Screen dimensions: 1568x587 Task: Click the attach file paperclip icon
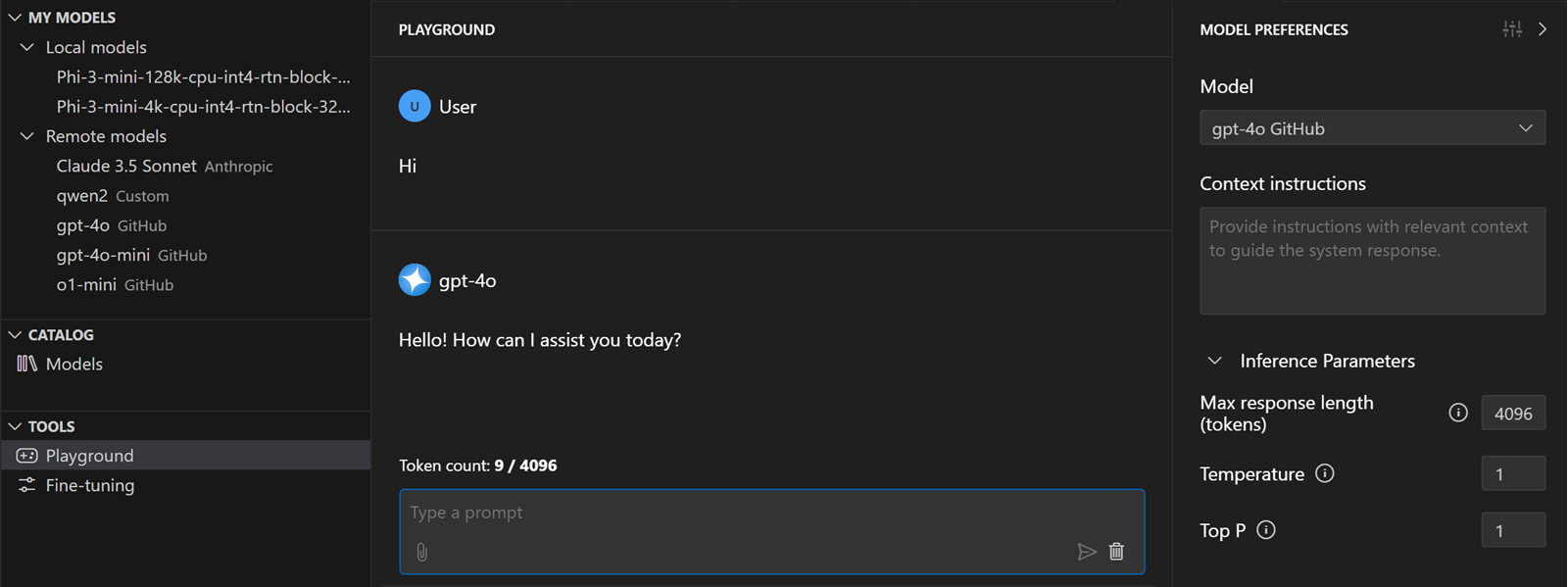point(421,553)
